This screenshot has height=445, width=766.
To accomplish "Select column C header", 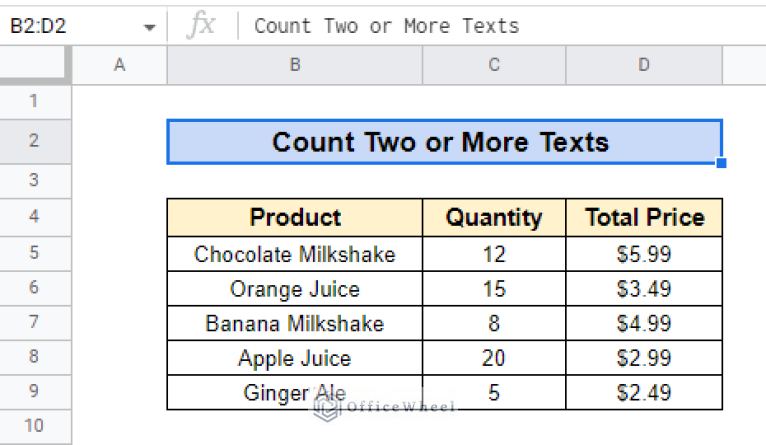I will [494, 65].
